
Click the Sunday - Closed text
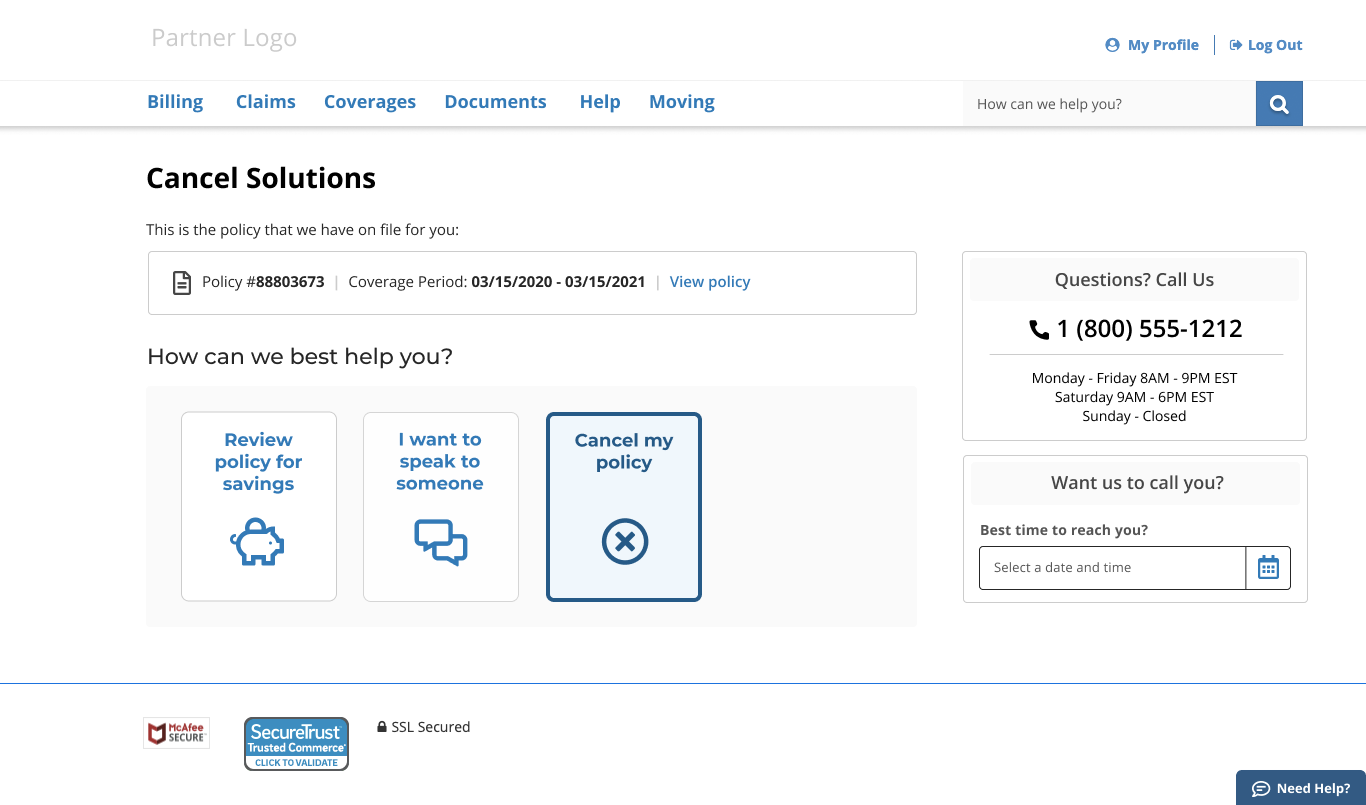(x=1134, y=416)
